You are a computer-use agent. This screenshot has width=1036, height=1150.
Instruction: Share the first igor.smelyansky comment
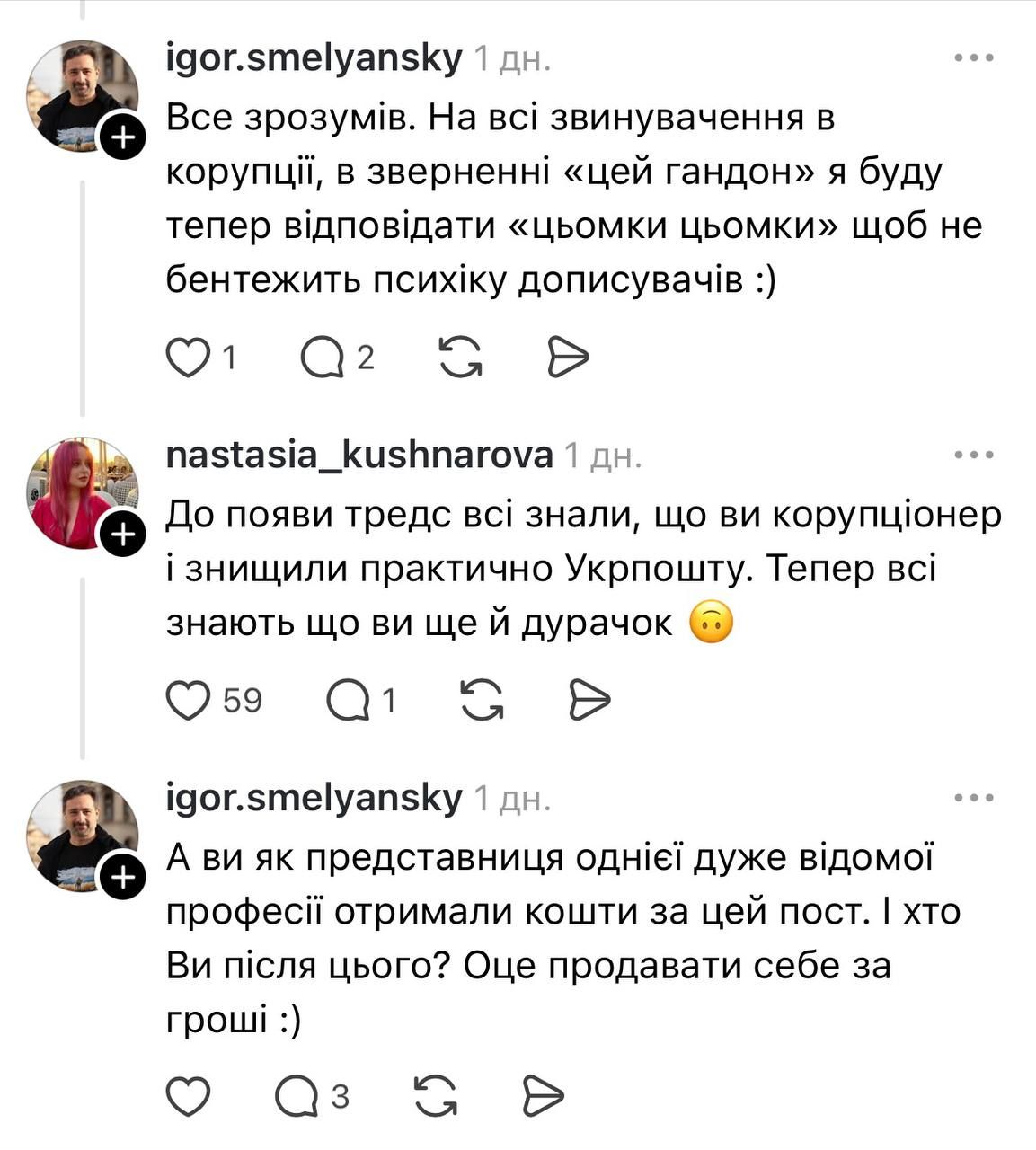(x=568, y=358)
